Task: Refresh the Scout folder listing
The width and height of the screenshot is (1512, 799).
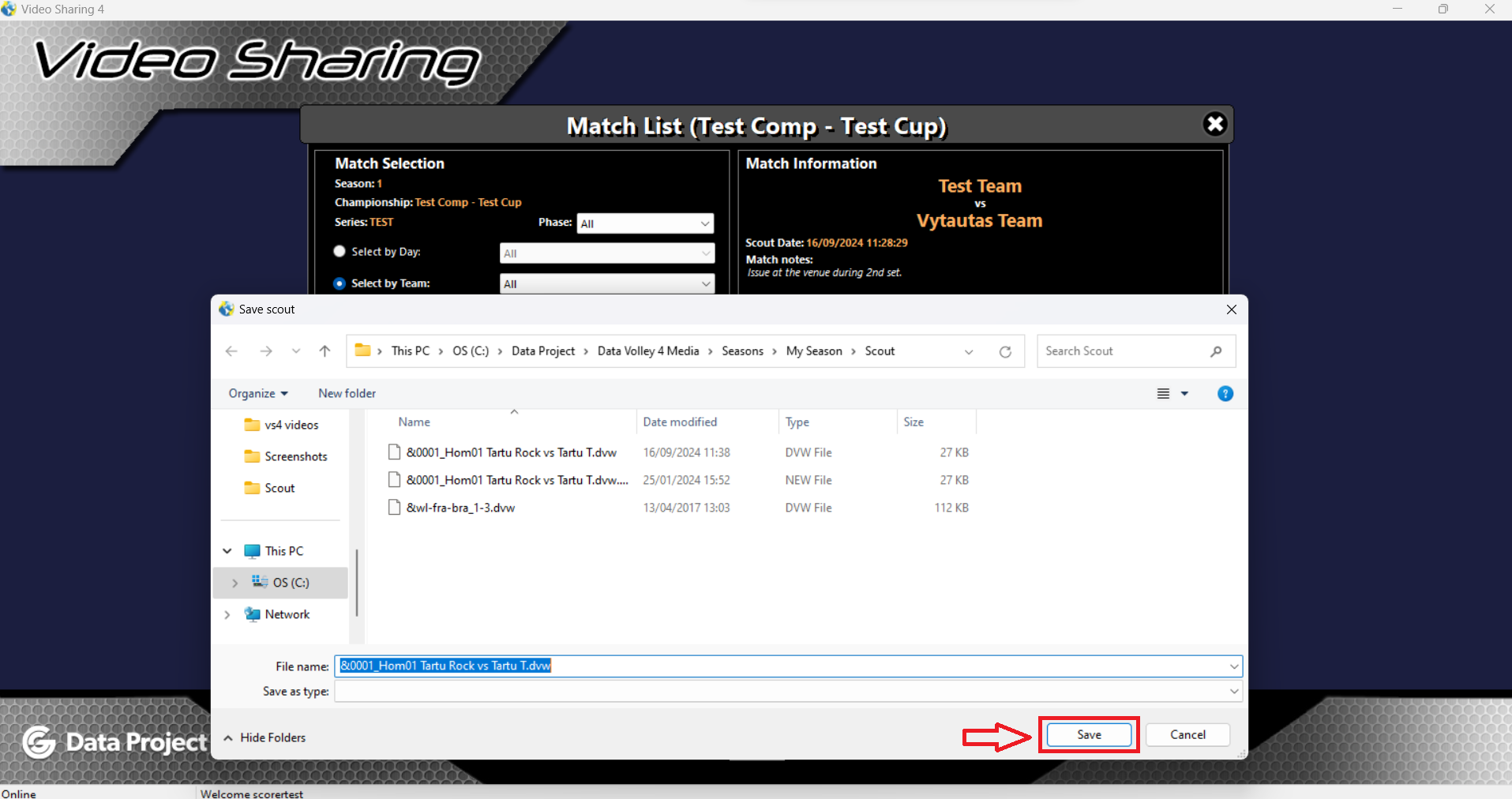Action: tap(1005, 351)
